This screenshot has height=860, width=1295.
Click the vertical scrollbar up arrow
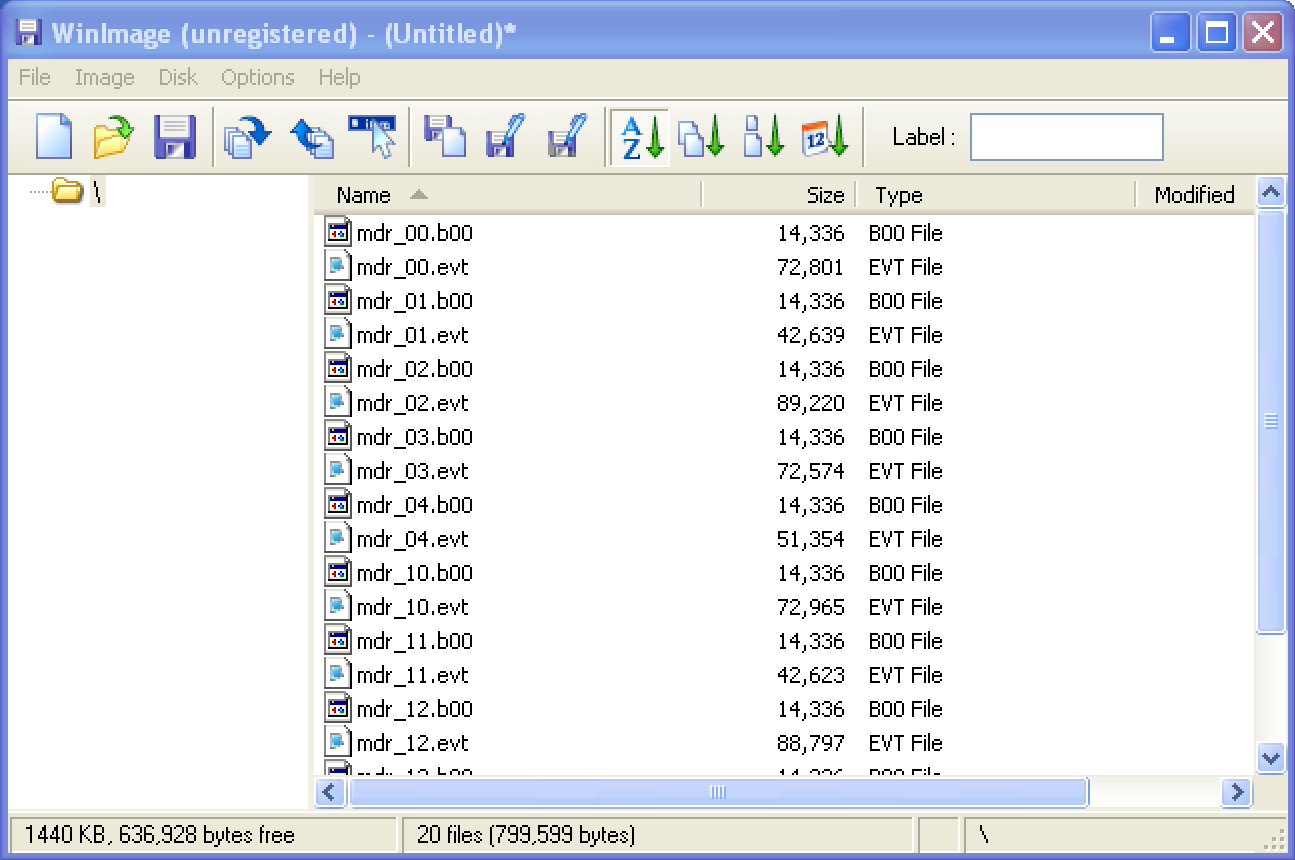(1271, 193)
